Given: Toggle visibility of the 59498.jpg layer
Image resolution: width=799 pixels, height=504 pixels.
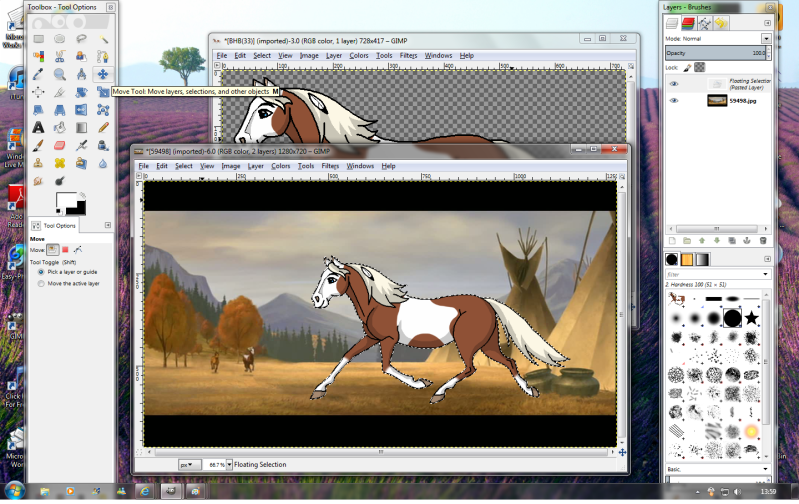Looking at the screenshot, I should 674,101.
